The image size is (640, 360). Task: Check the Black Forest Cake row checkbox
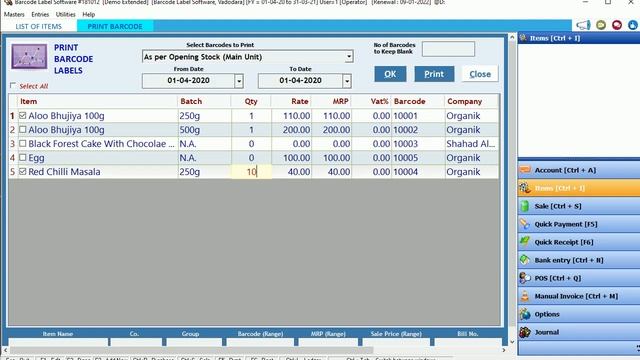tap(23, 143)
